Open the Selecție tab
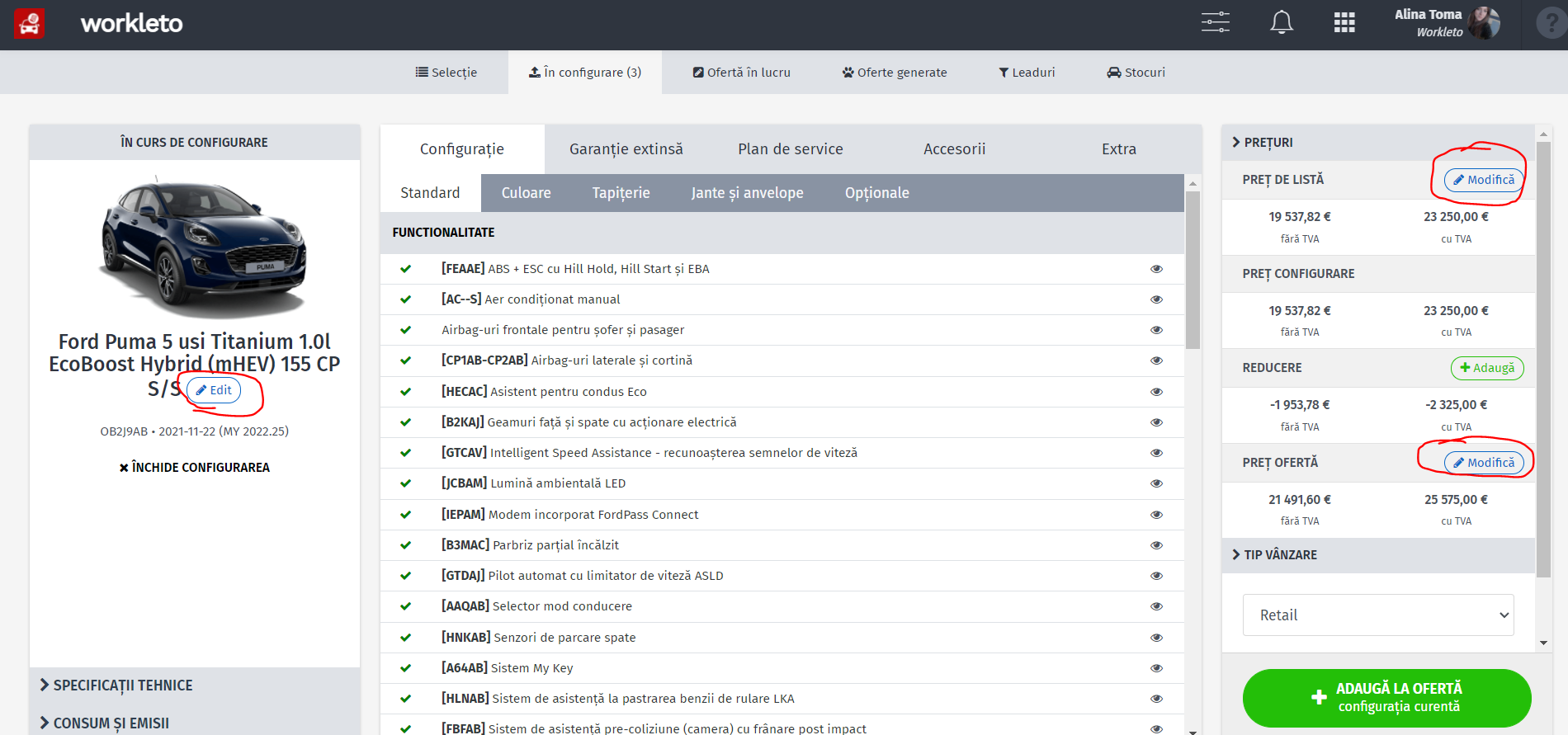 (x=446, y=73)
